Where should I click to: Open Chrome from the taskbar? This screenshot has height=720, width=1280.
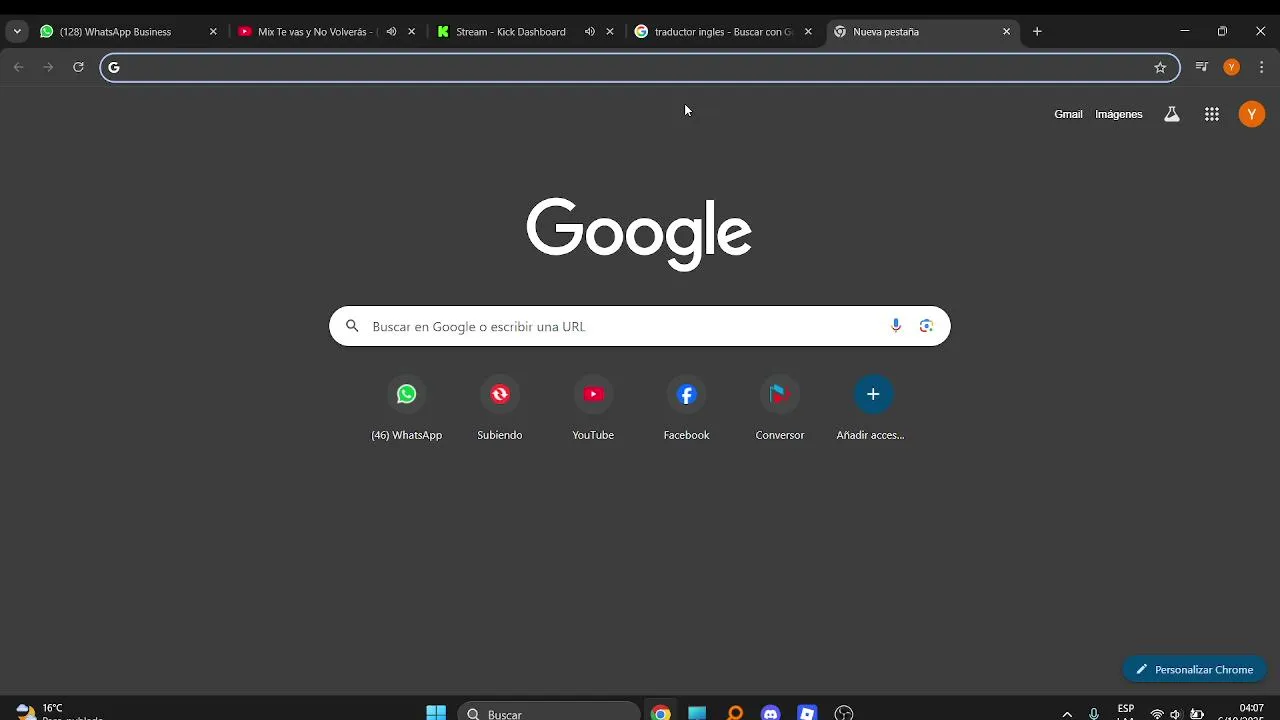click(661, 713)
